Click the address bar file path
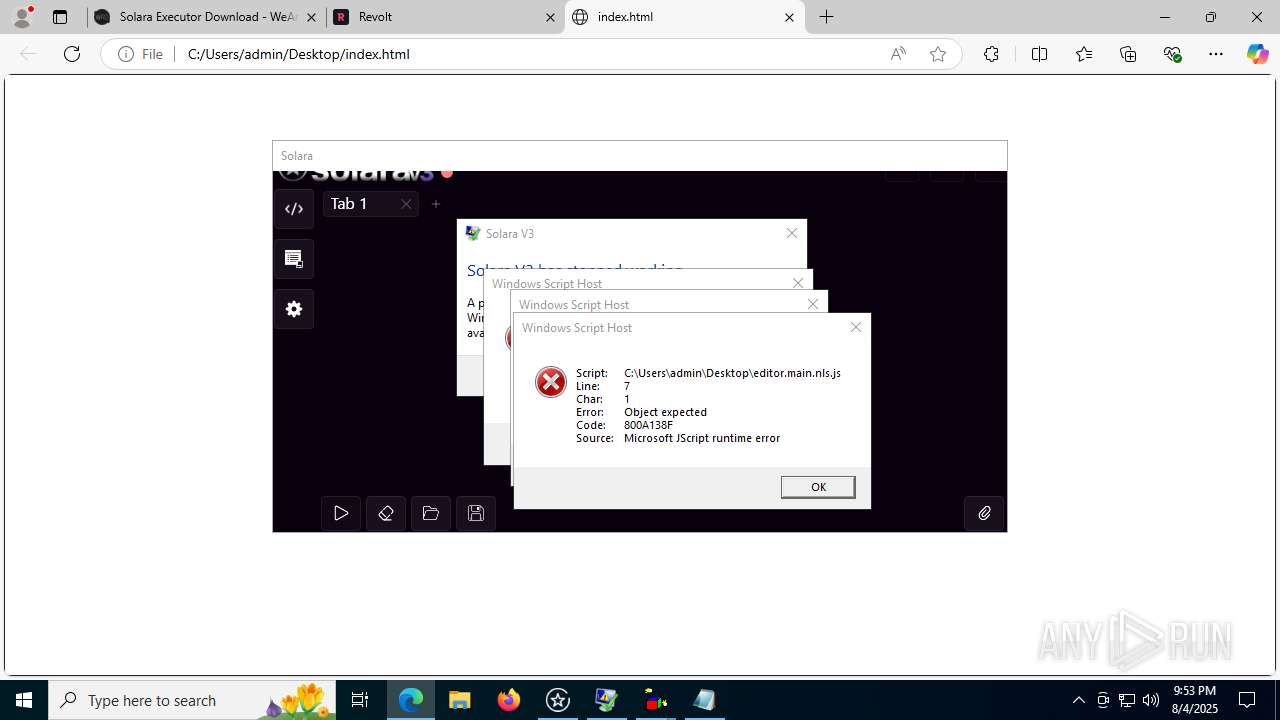 [x=299, y=54]
